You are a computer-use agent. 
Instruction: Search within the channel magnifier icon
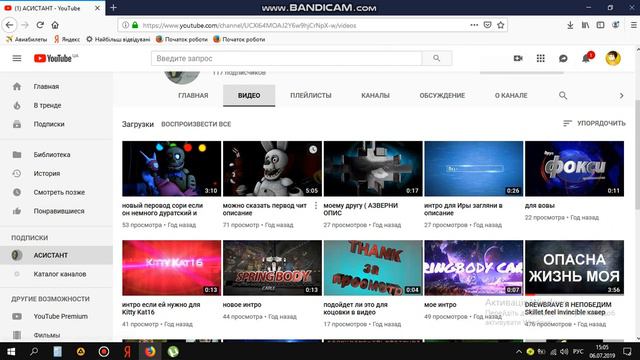point(563,96)
